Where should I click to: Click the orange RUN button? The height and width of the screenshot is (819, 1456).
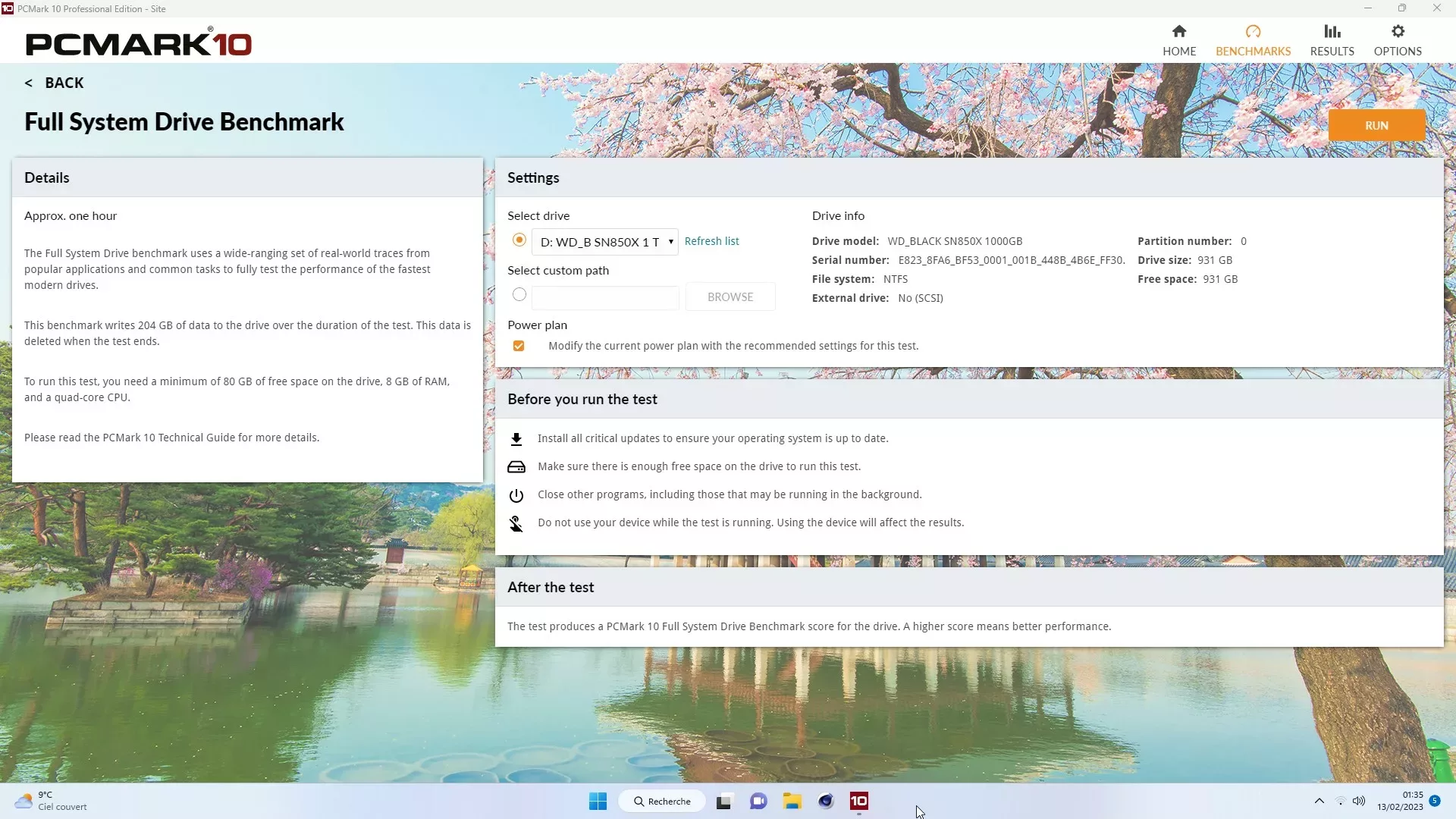[1376, 126]
